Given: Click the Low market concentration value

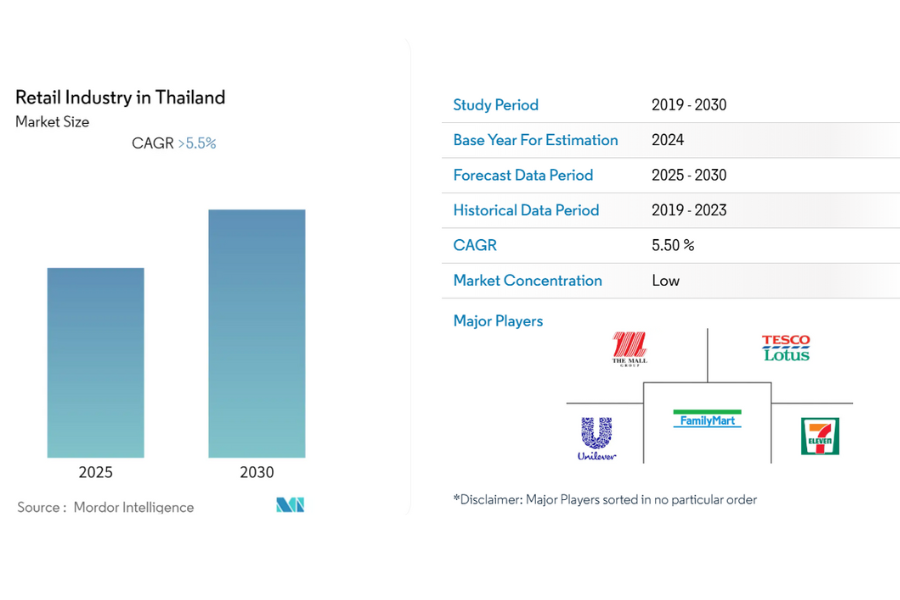Looking at the screenshot, I should pyautogui.click(x=666, y=281).
